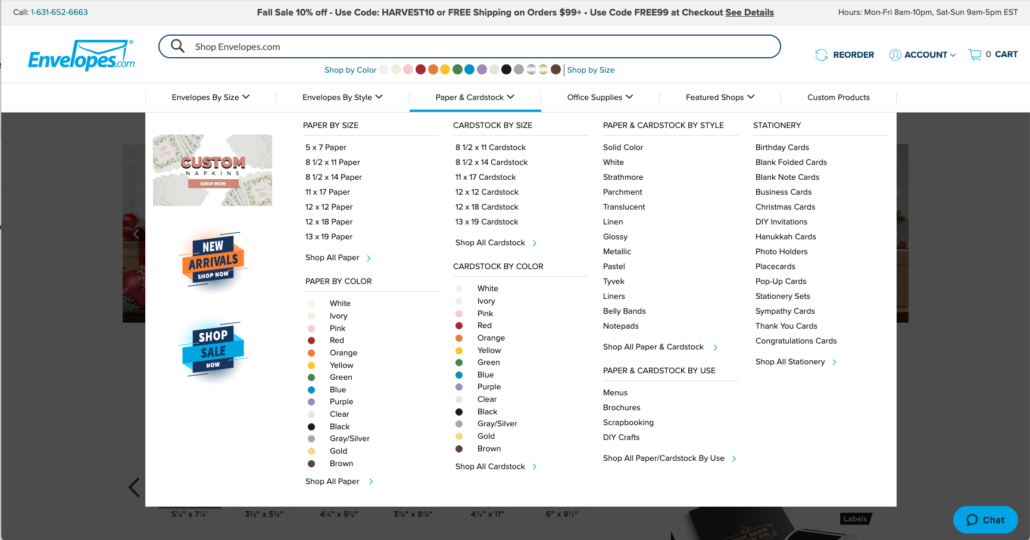This screenshot has height=540, width=1030.
Task: Open the shopping cart icon
Action: [974, 55]
